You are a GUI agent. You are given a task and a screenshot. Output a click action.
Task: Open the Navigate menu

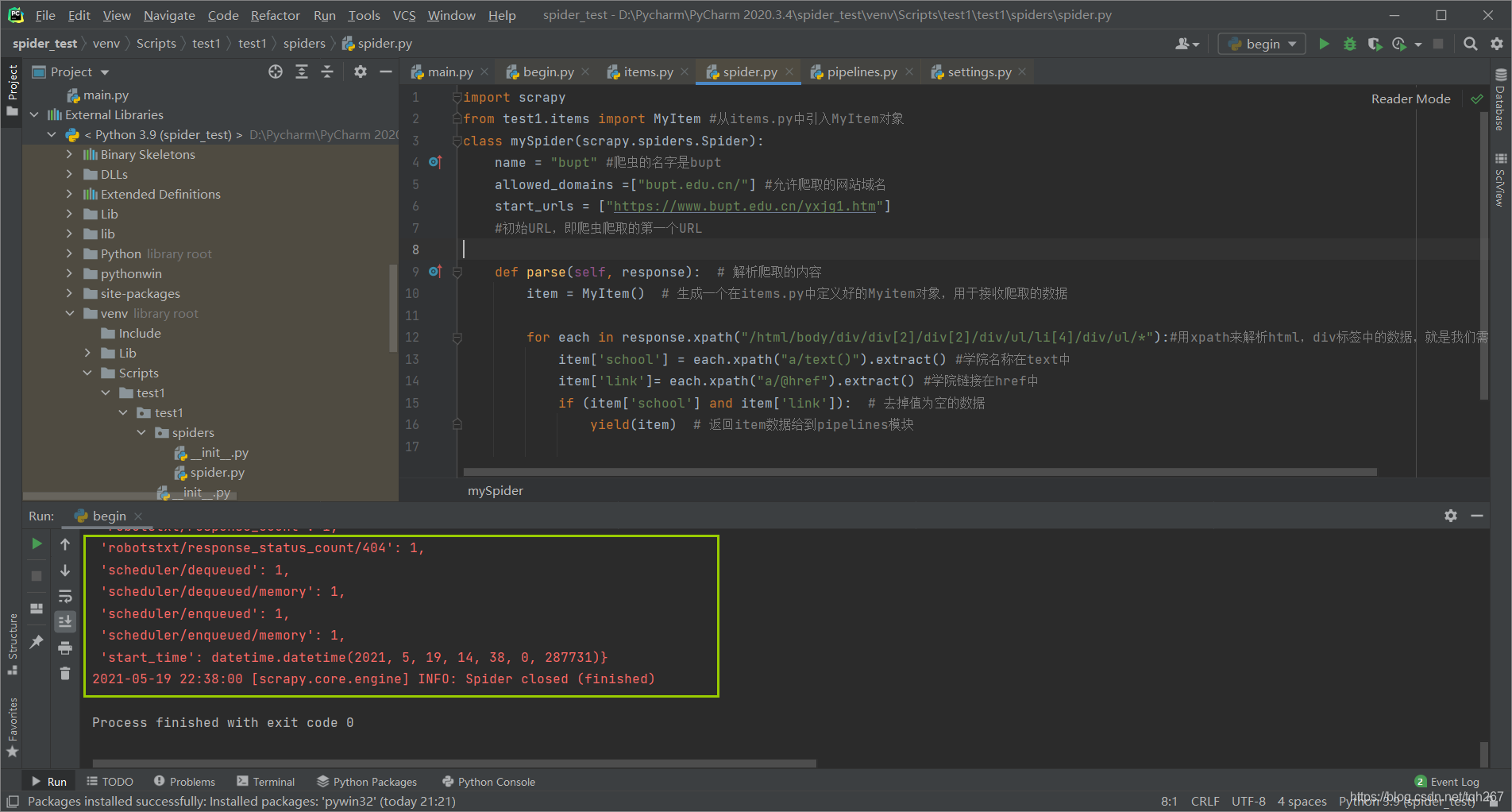pos(169,15)
